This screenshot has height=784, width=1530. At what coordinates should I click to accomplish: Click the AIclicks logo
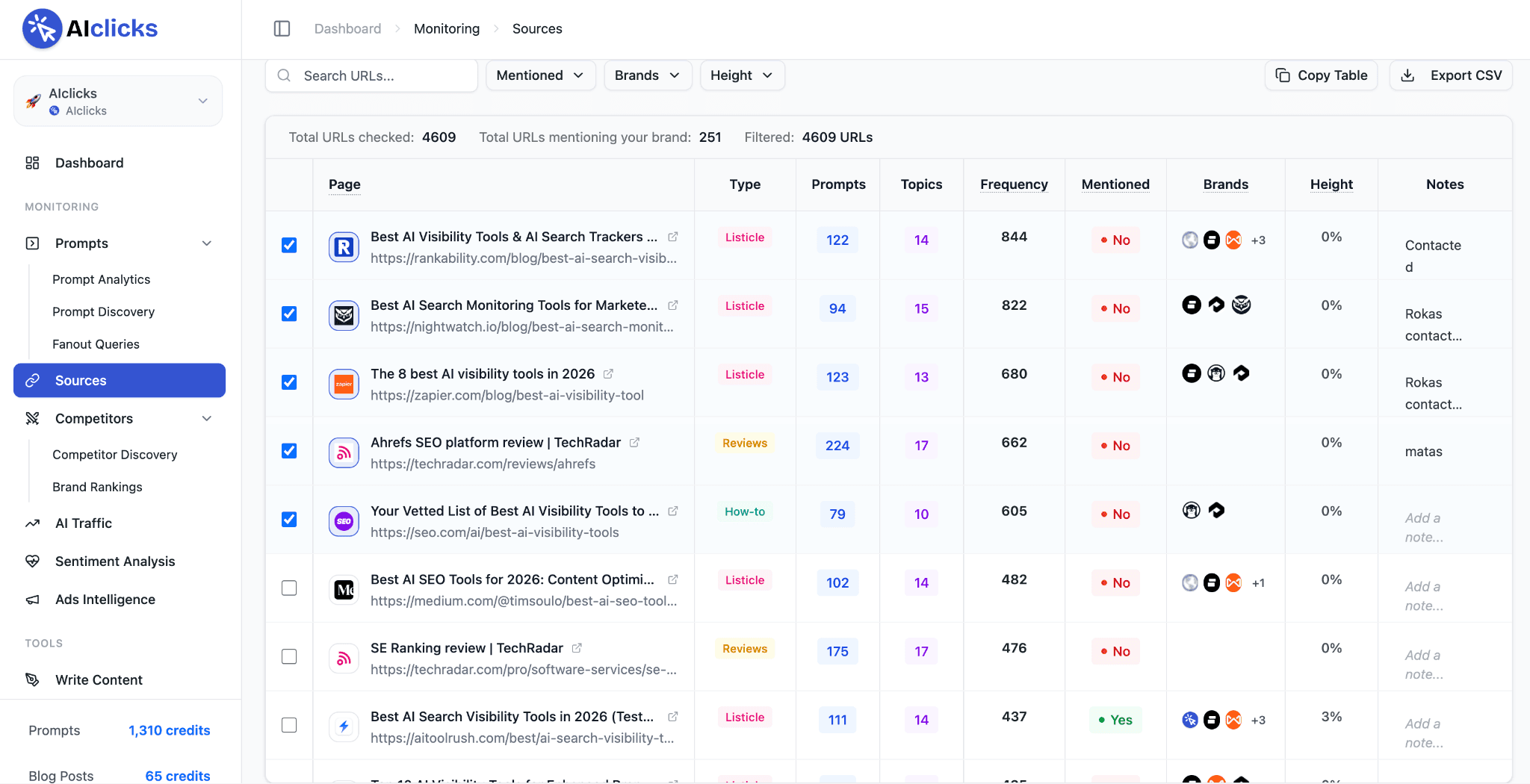pos(90,28)
